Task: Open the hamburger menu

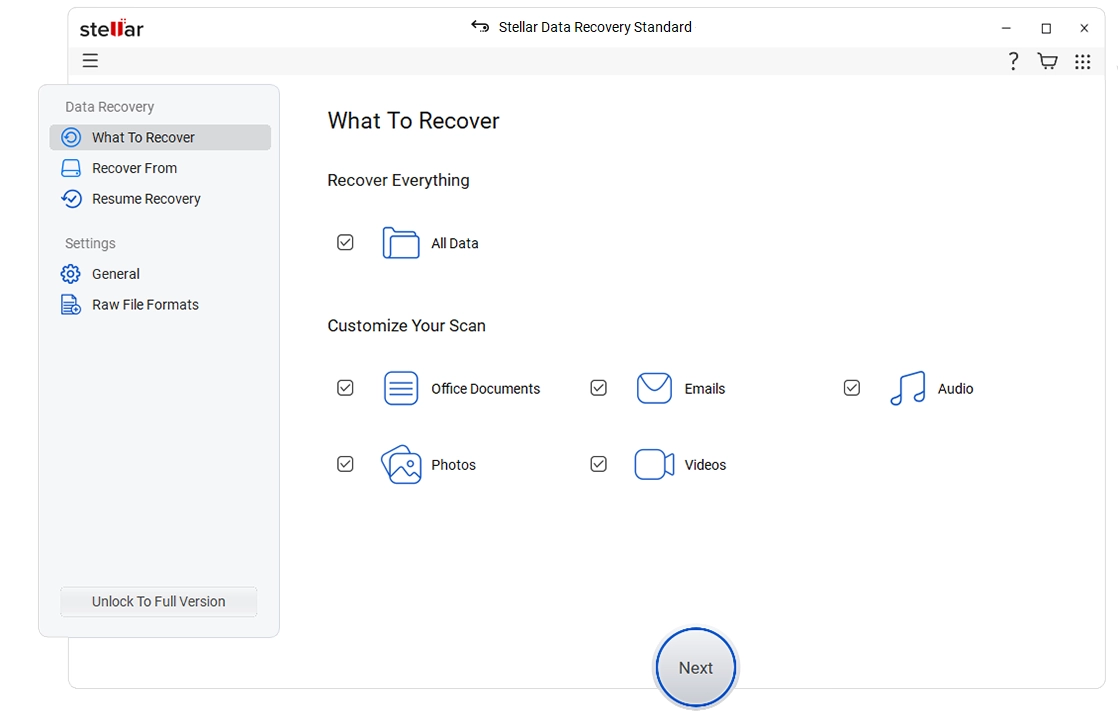Action: 90,61
